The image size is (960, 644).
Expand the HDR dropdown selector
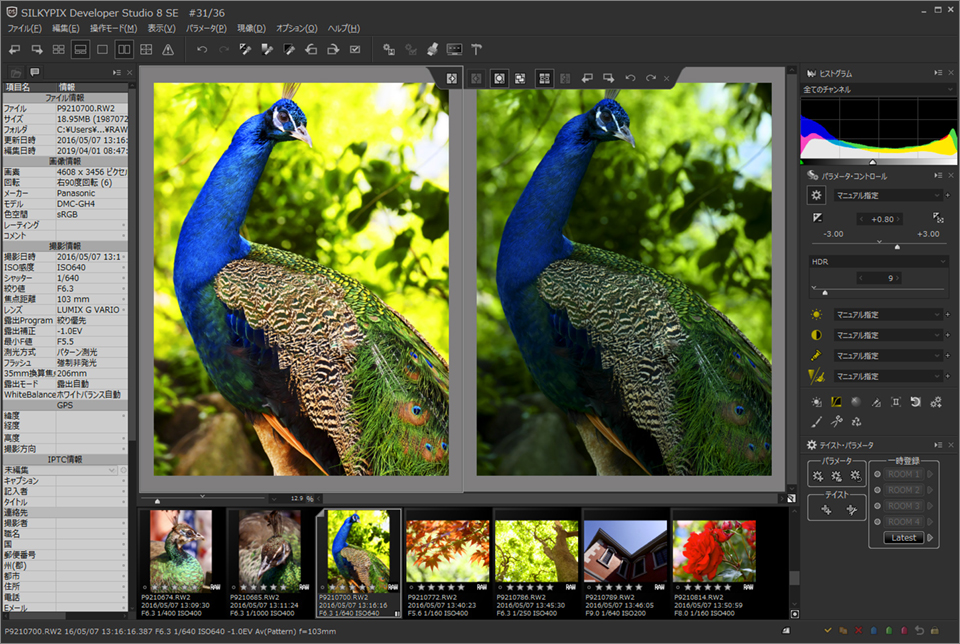(878, 261)
